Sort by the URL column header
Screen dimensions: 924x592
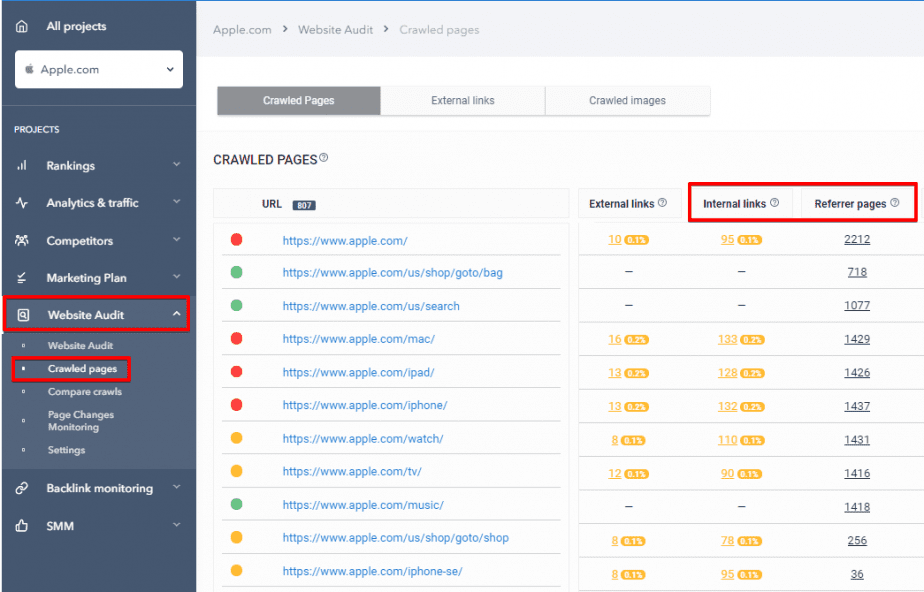click(x=272, y=204)
